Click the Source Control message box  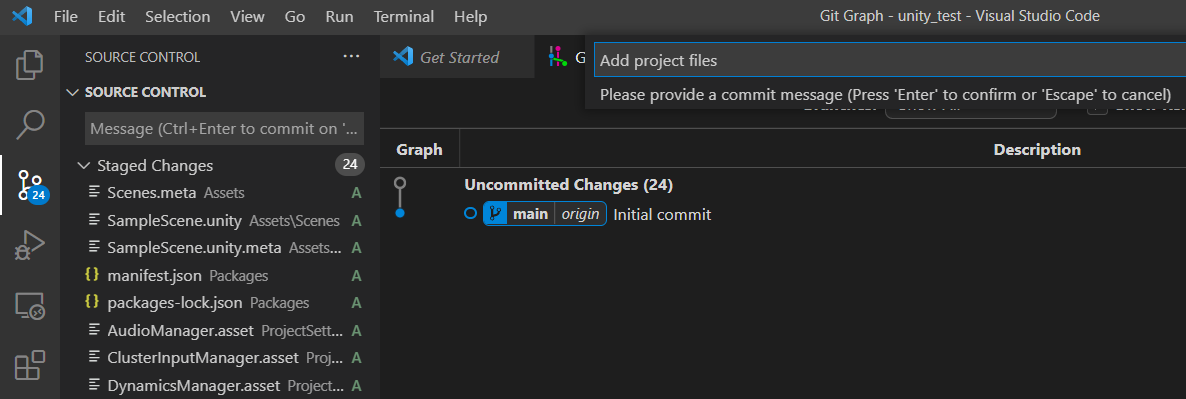[225, 128]
